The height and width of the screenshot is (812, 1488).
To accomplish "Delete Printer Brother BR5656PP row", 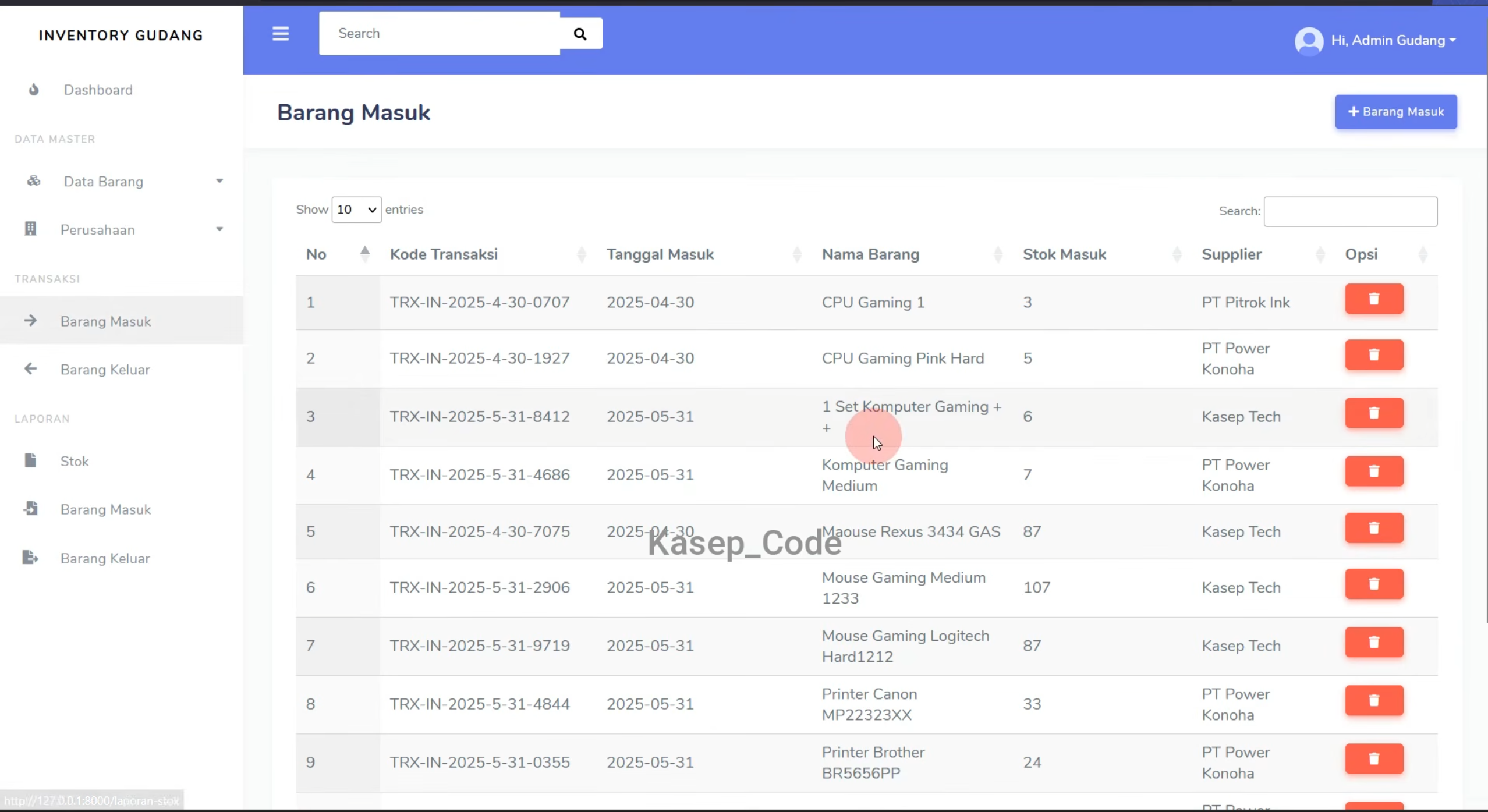I will [x=1374, y=758].
